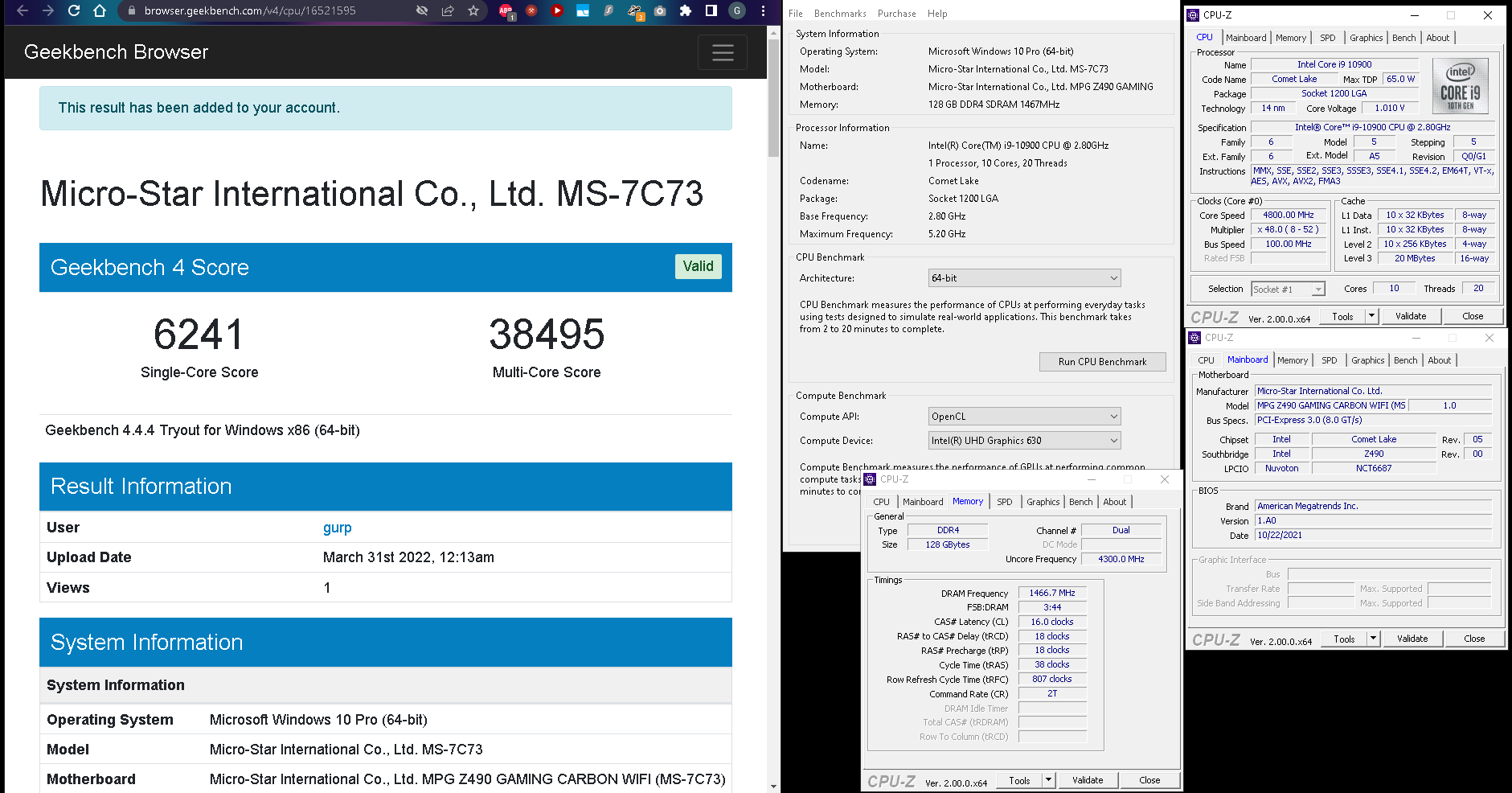Click the Valid badge on Geekbench score
This screenshot has height=793, width=1512.
click(x=698, y=266)
